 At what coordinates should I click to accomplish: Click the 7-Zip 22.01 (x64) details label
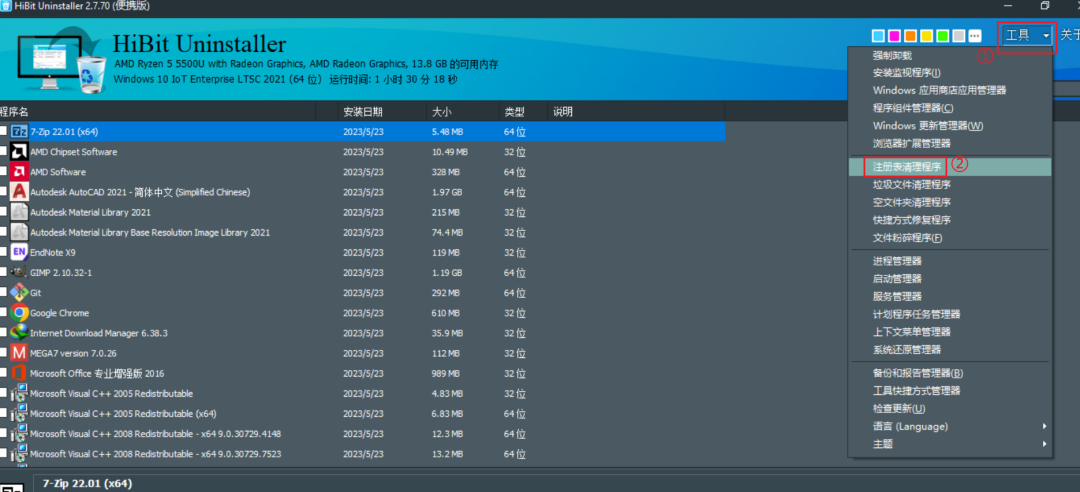click(x=87, y=483)
